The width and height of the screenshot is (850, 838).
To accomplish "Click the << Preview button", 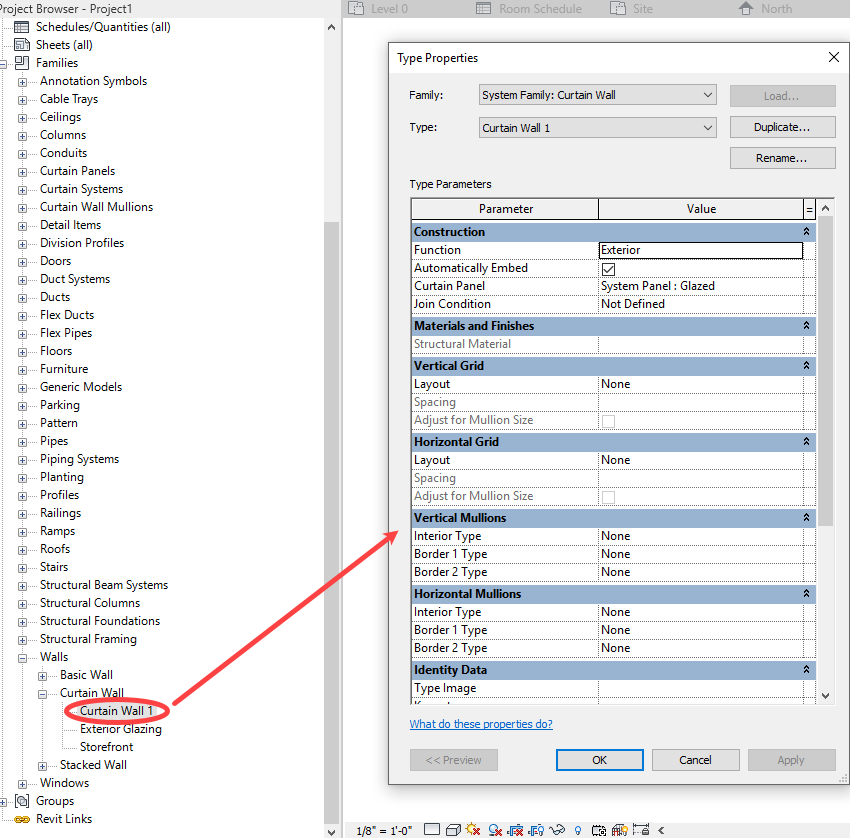I will (454, 760).
